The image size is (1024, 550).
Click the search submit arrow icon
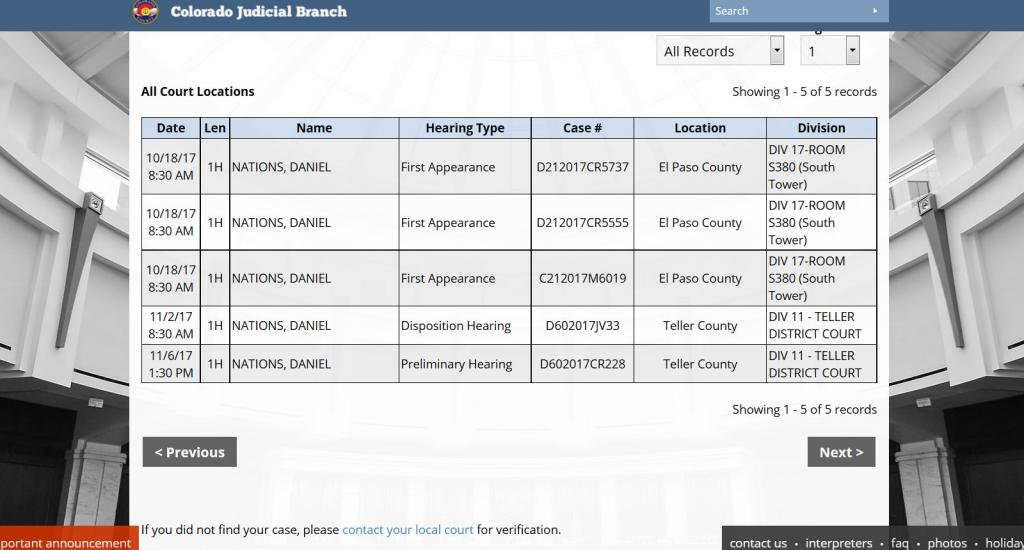tap(876, 11)
